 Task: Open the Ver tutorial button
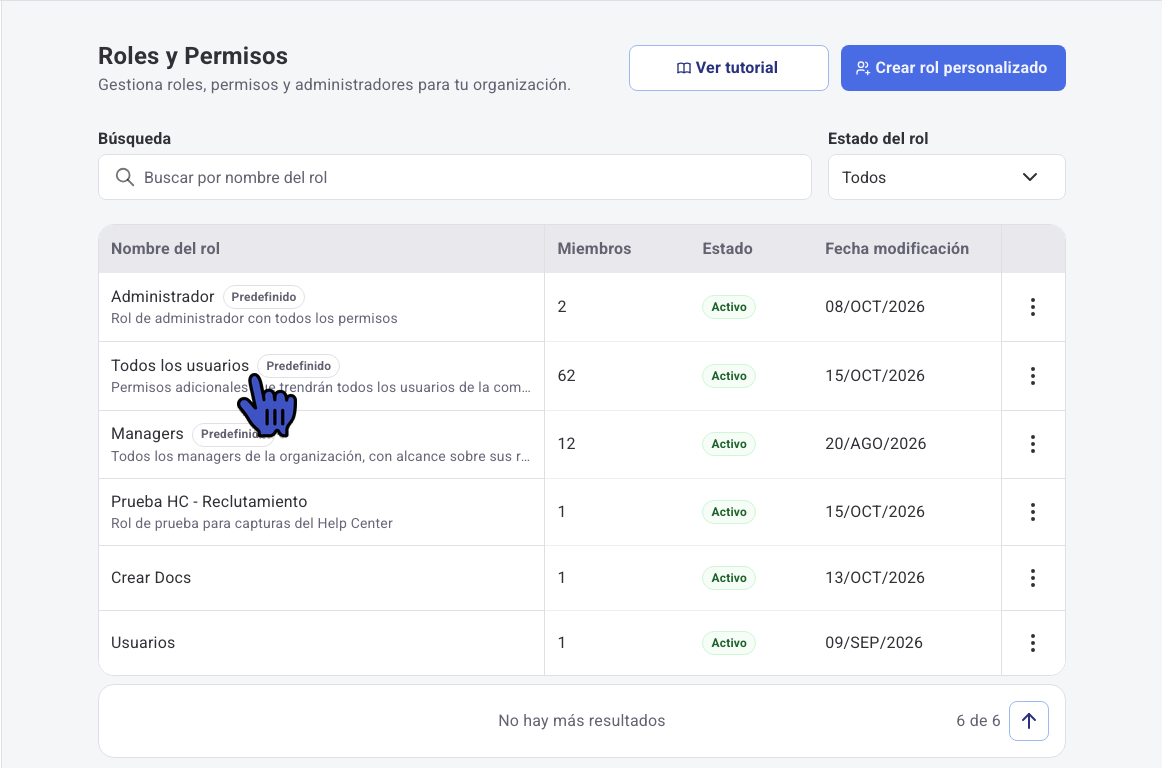pos(728,68)
